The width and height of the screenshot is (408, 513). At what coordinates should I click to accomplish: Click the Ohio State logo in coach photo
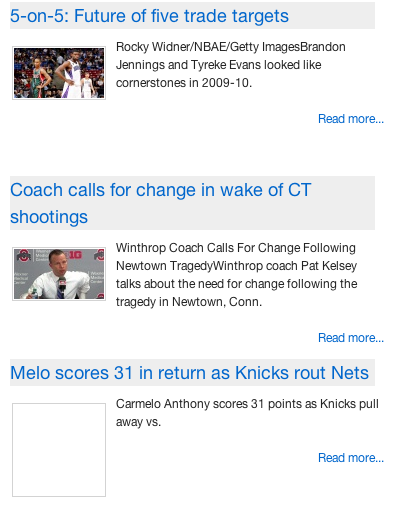coord(23,256)
